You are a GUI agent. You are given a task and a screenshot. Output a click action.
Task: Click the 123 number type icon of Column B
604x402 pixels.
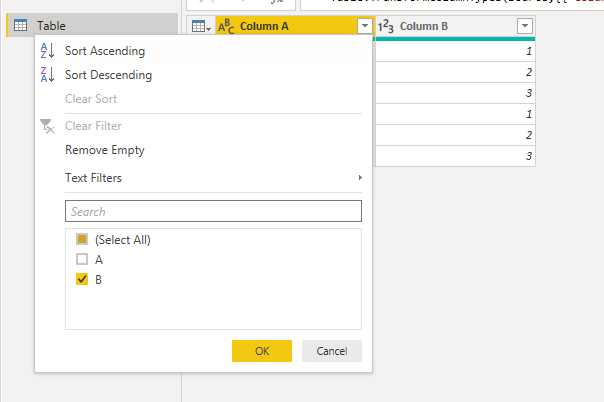click(x=385, y=26)
